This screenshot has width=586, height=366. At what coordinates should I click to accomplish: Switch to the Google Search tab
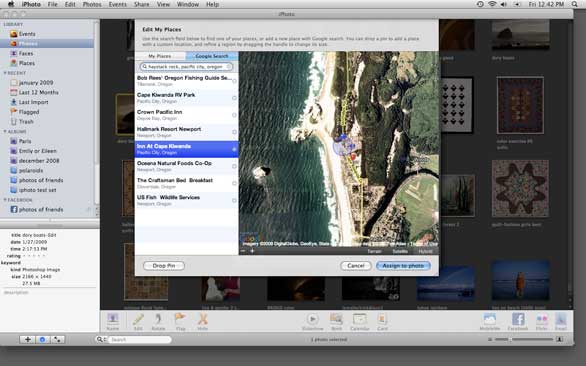212,56
